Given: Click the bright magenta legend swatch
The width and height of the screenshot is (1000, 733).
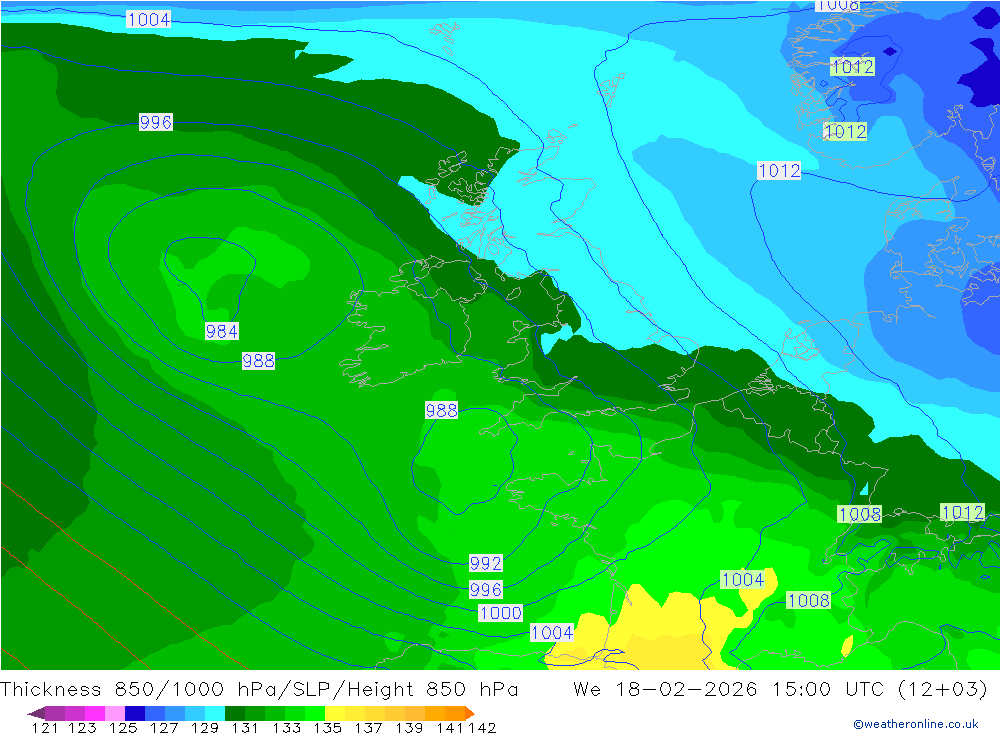Looking at the screenshot, I should click(95, 713).
